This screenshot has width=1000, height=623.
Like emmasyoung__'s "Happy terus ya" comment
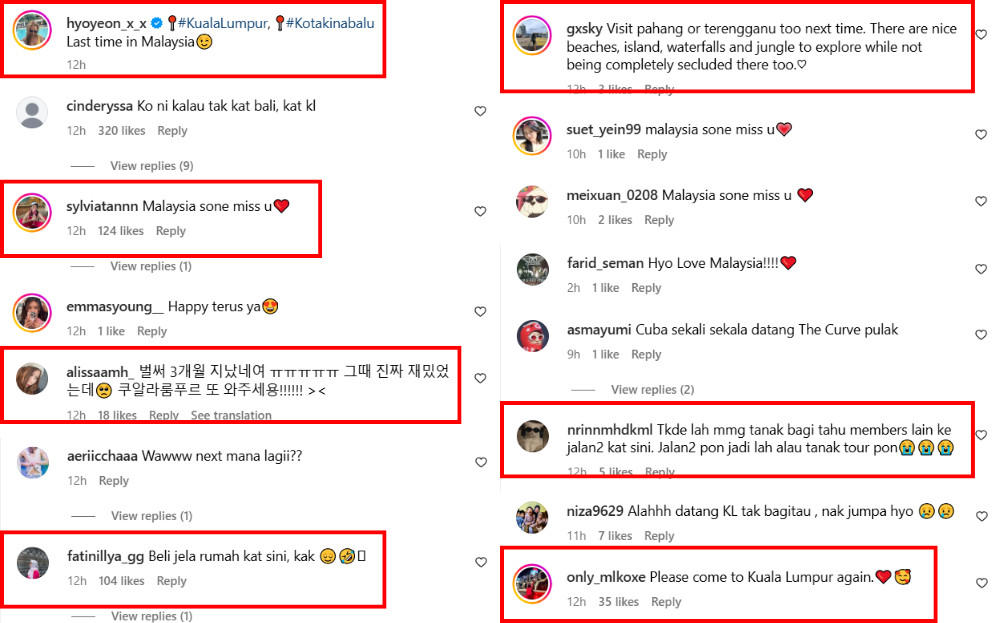[x=480, y=311]
